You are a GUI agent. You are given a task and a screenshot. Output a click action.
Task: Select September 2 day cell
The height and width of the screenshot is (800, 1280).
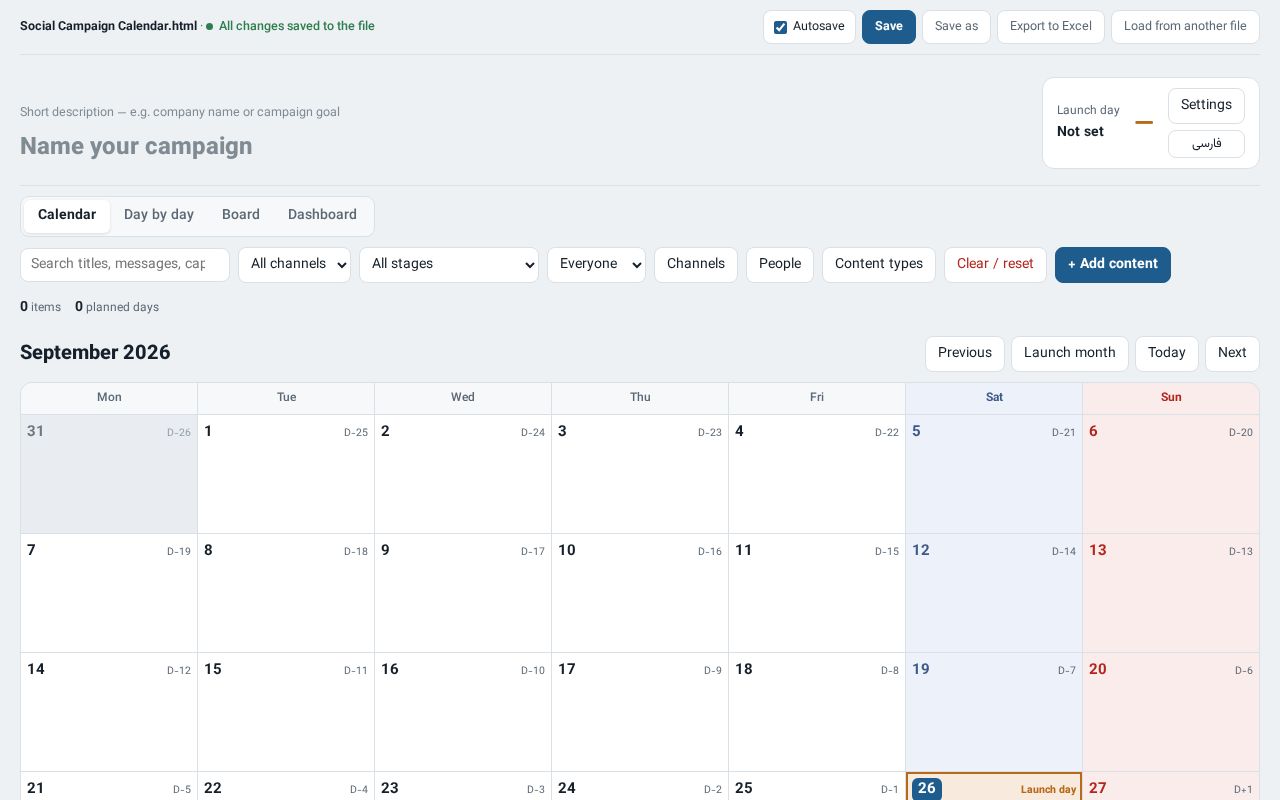(463, 474)
